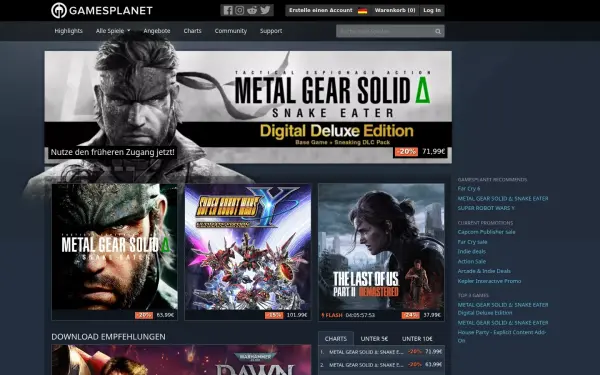Viewport: 600px width, 375px height.
Task: Click the FLASH countdown timer 04:05:57:53
Action: point(360,315)
